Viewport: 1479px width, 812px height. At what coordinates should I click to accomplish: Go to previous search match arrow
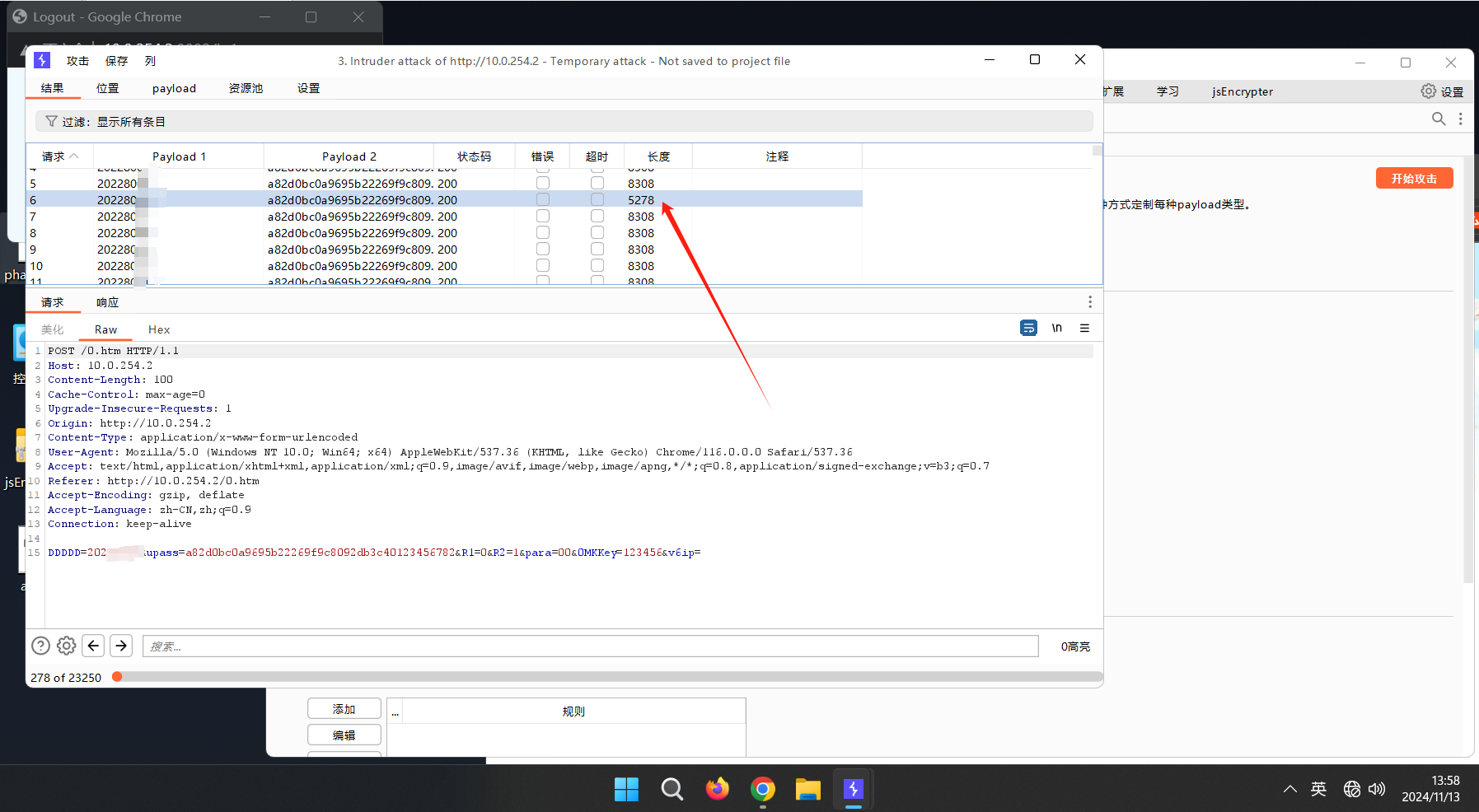94,646
